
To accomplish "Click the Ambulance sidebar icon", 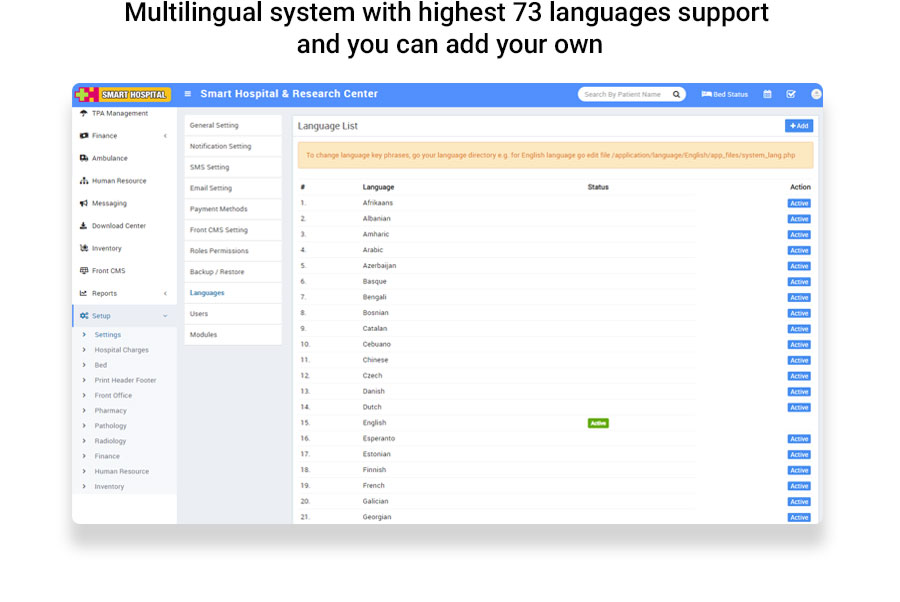I will coord(84,158).
